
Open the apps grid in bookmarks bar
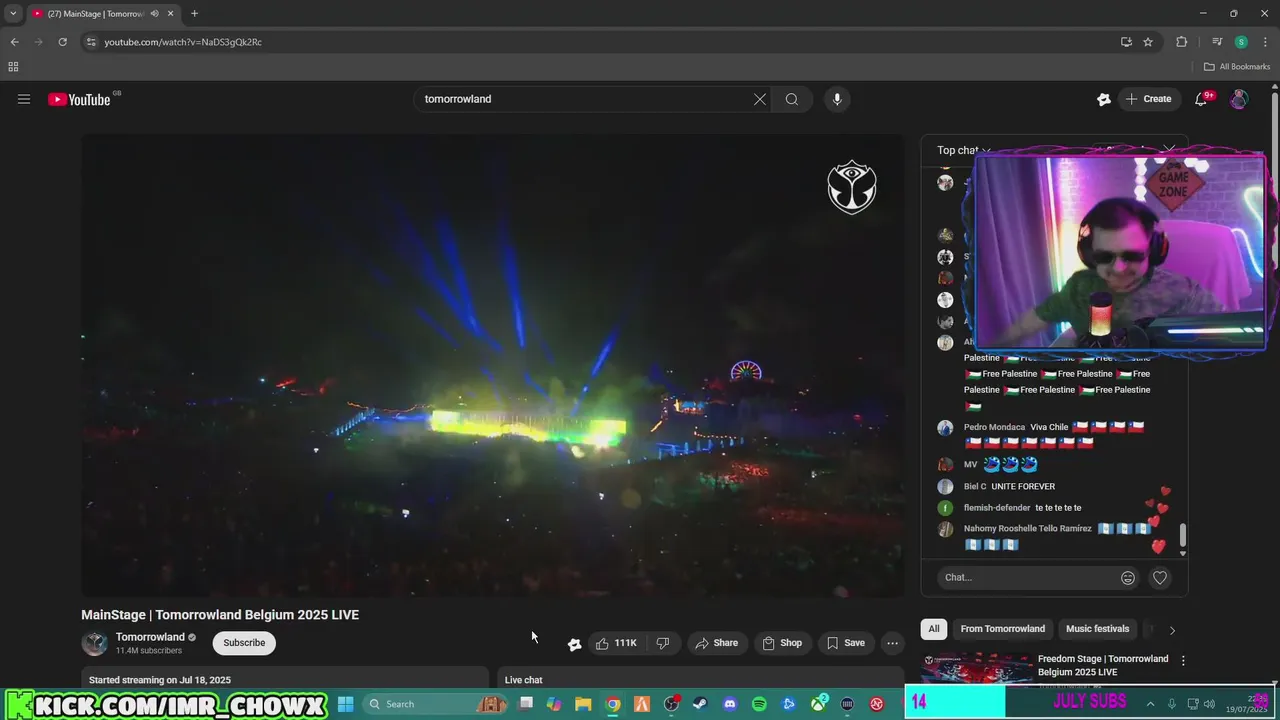pos(13,67)
